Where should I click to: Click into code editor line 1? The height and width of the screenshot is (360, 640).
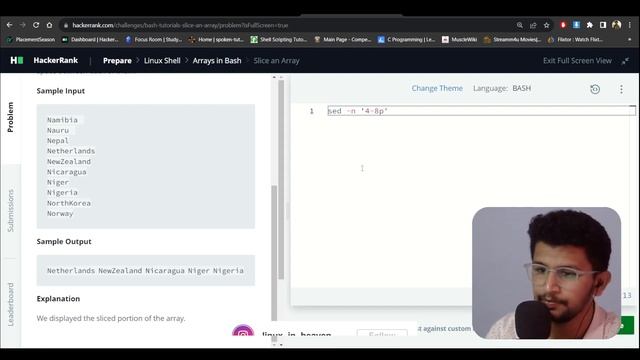point(481,111)
